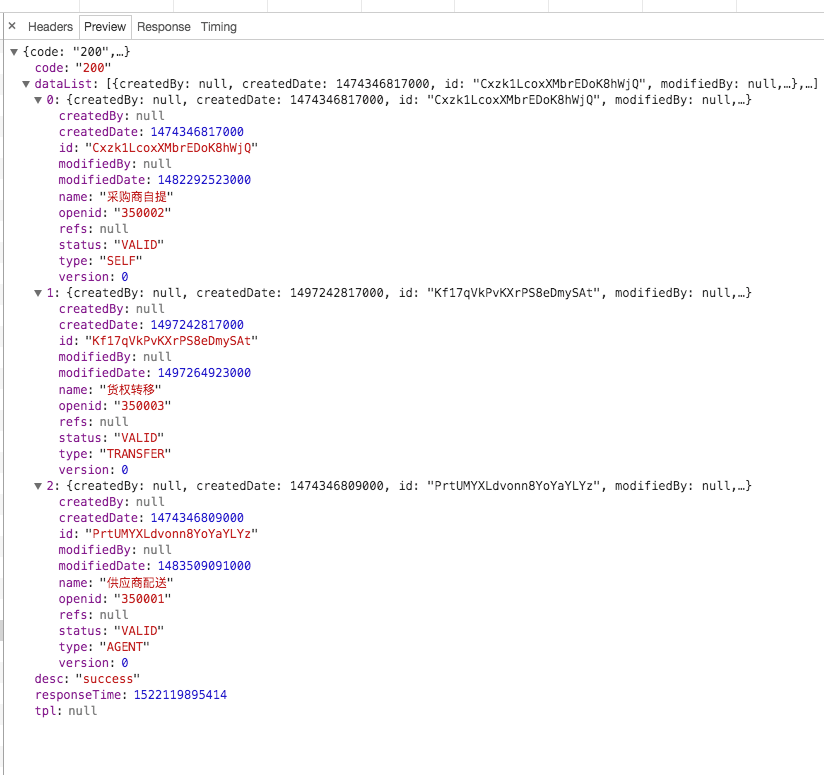Select type "SELF" row
This screenshot has height=775, width=824.
100,261
